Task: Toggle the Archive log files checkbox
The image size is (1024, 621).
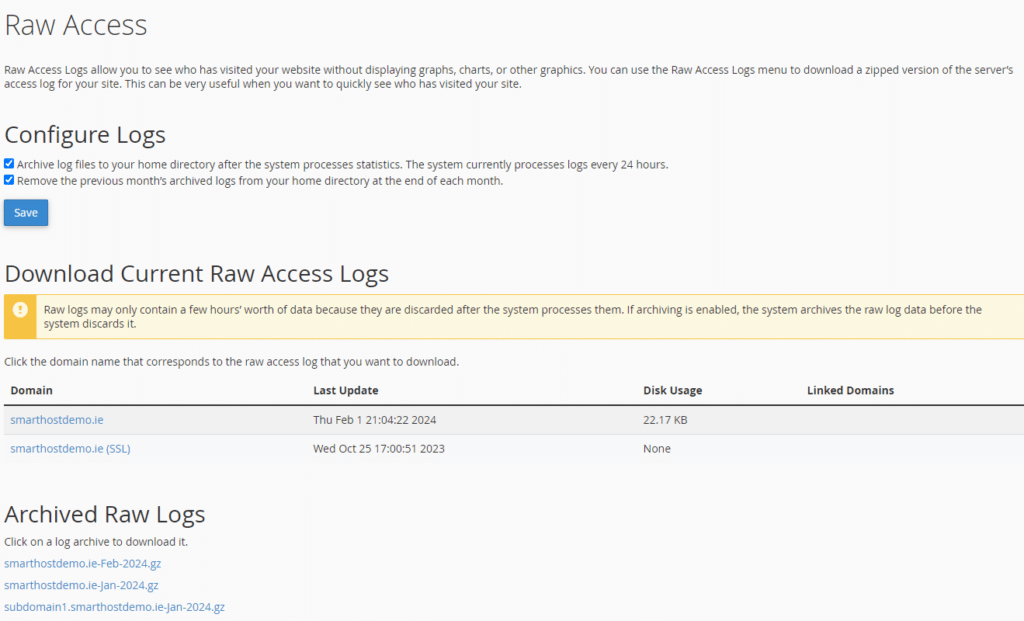Action: (9, 164)
